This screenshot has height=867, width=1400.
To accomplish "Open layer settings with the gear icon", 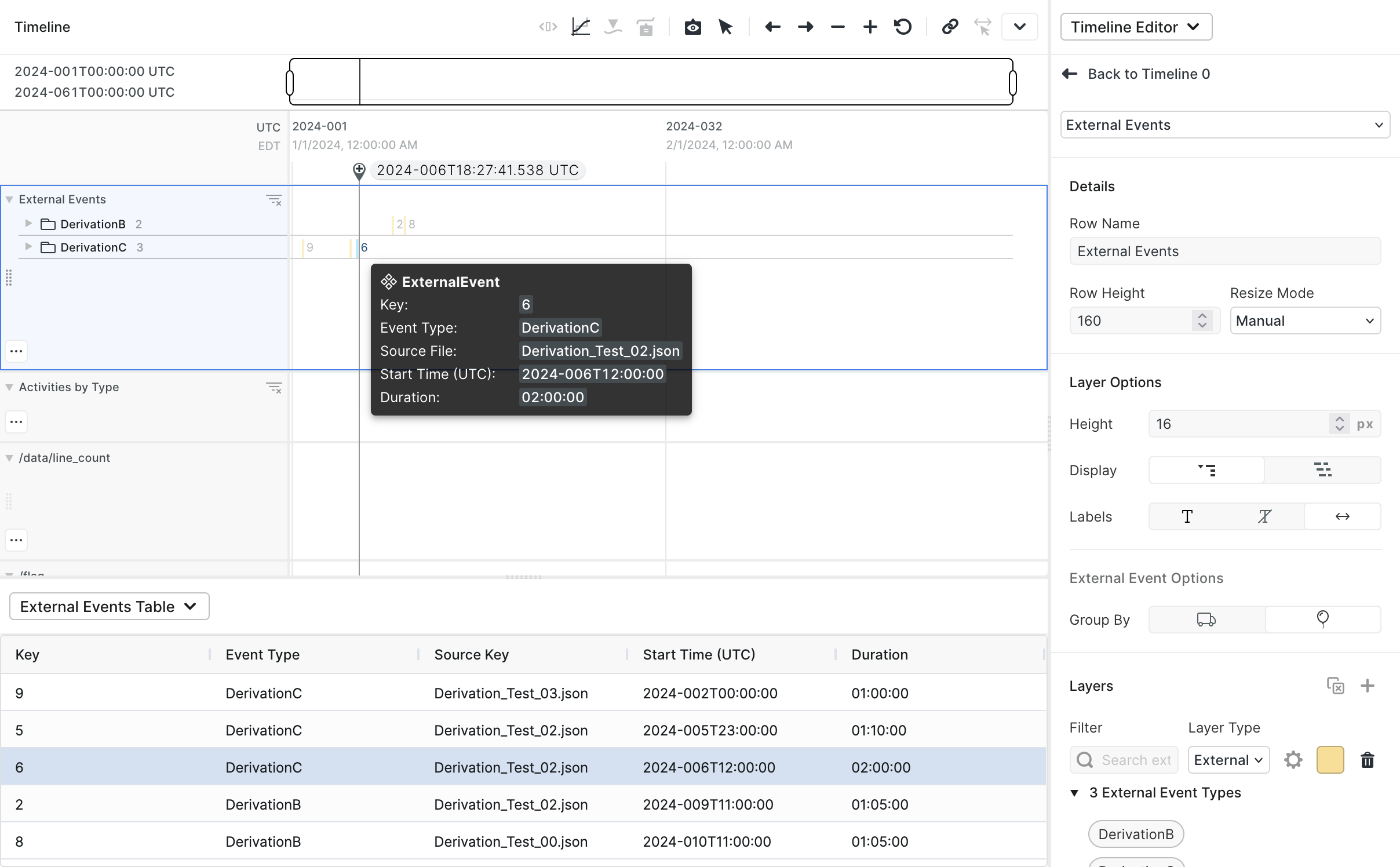I will click(1294, 759).
